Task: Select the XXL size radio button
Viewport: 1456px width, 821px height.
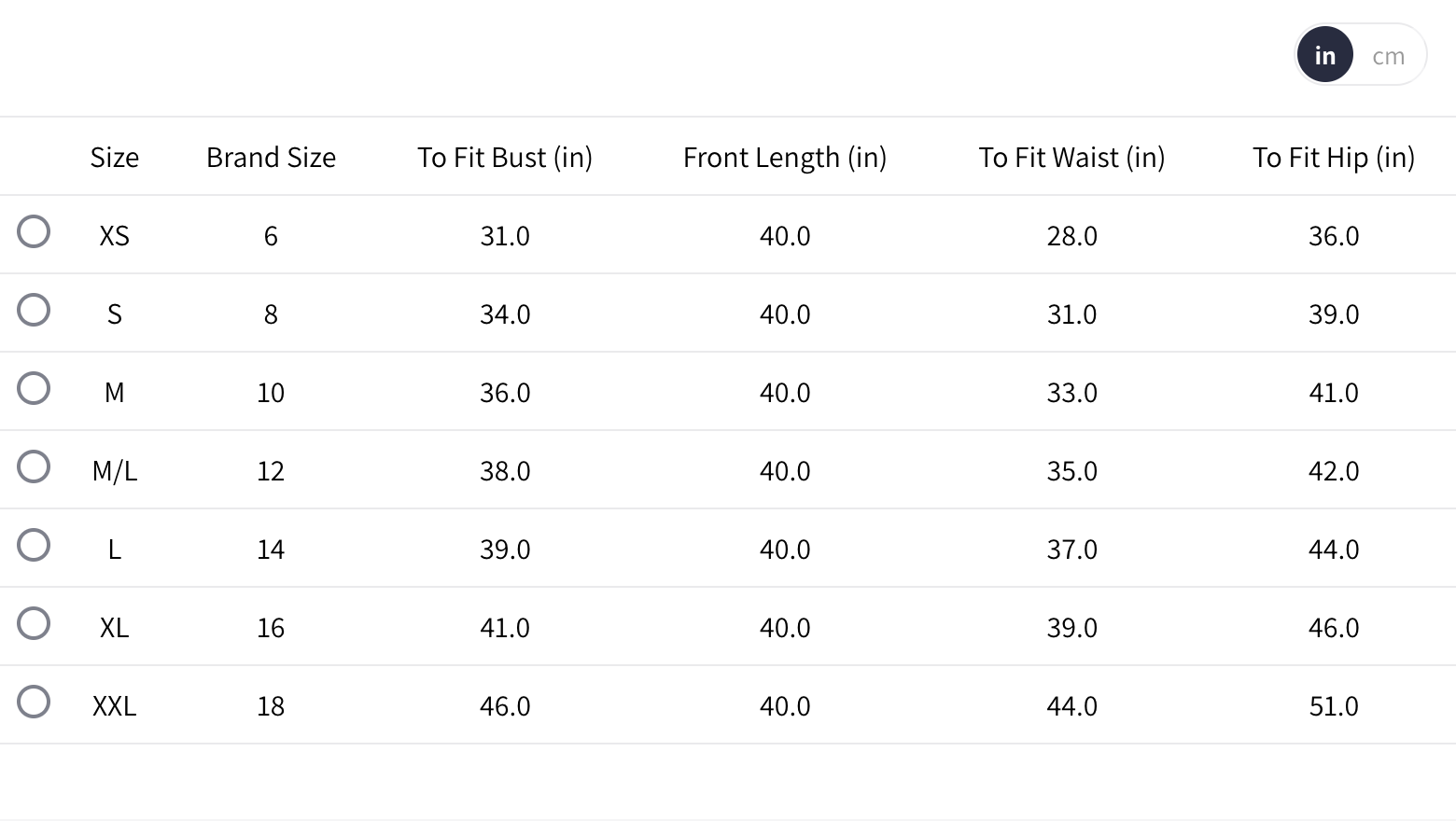Action: [x=34, y=702]
